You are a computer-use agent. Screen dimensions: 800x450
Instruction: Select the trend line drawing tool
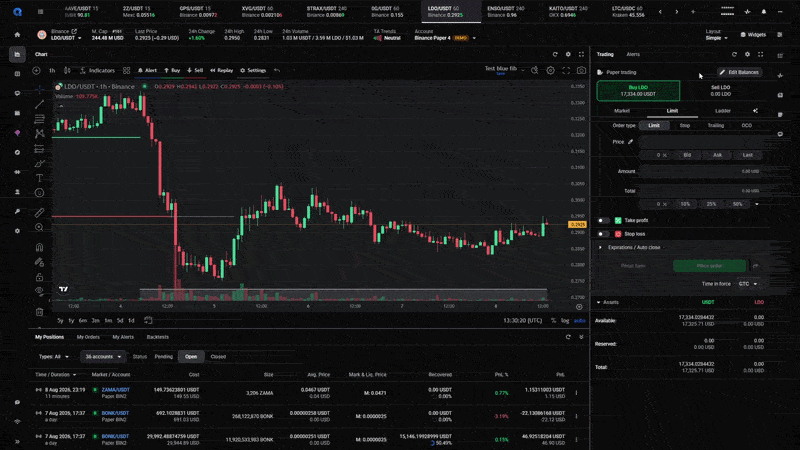click(39, 105)
